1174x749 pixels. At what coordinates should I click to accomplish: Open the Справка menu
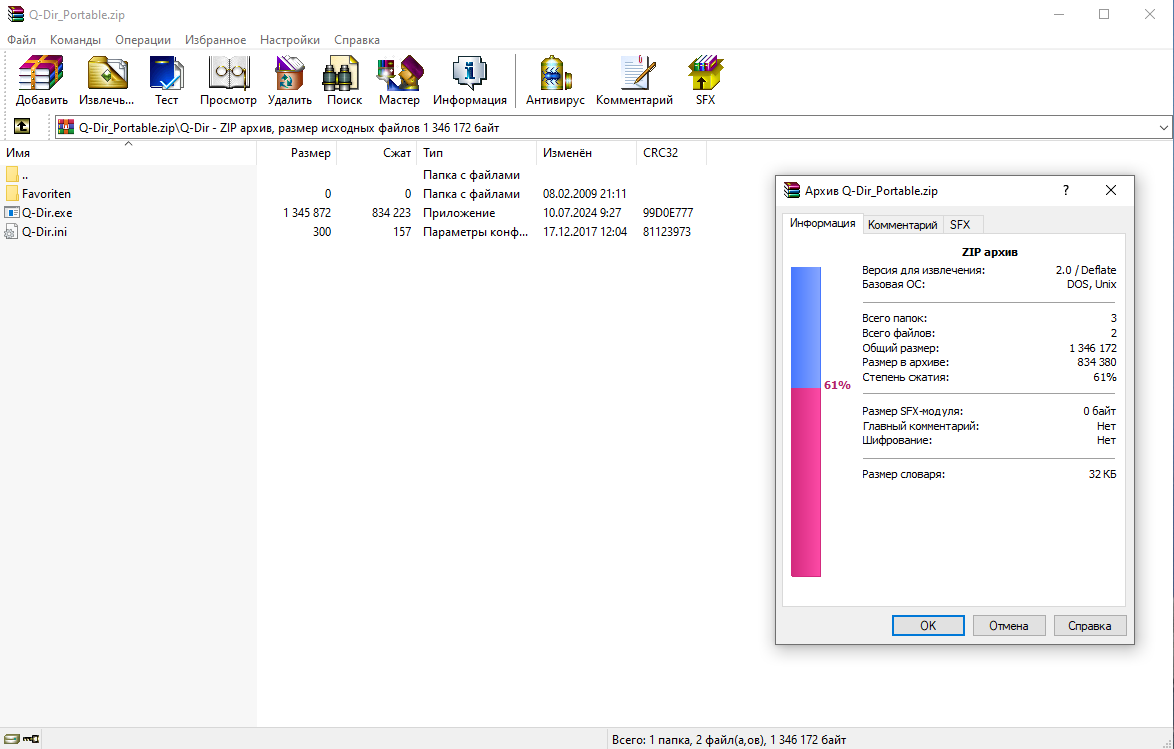tap(356, 40)
